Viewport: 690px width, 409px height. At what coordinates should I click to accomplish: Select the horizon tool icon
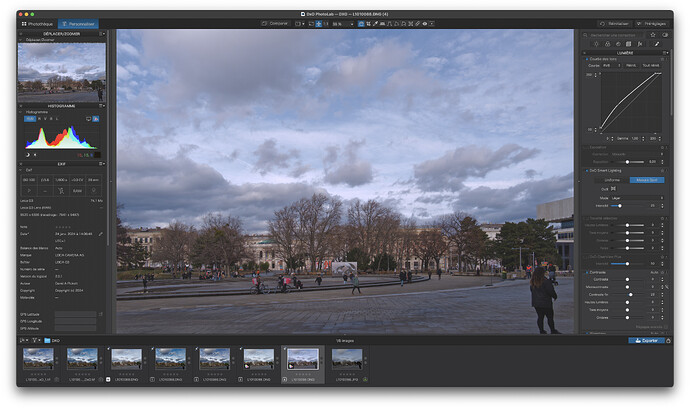[382, 24]
